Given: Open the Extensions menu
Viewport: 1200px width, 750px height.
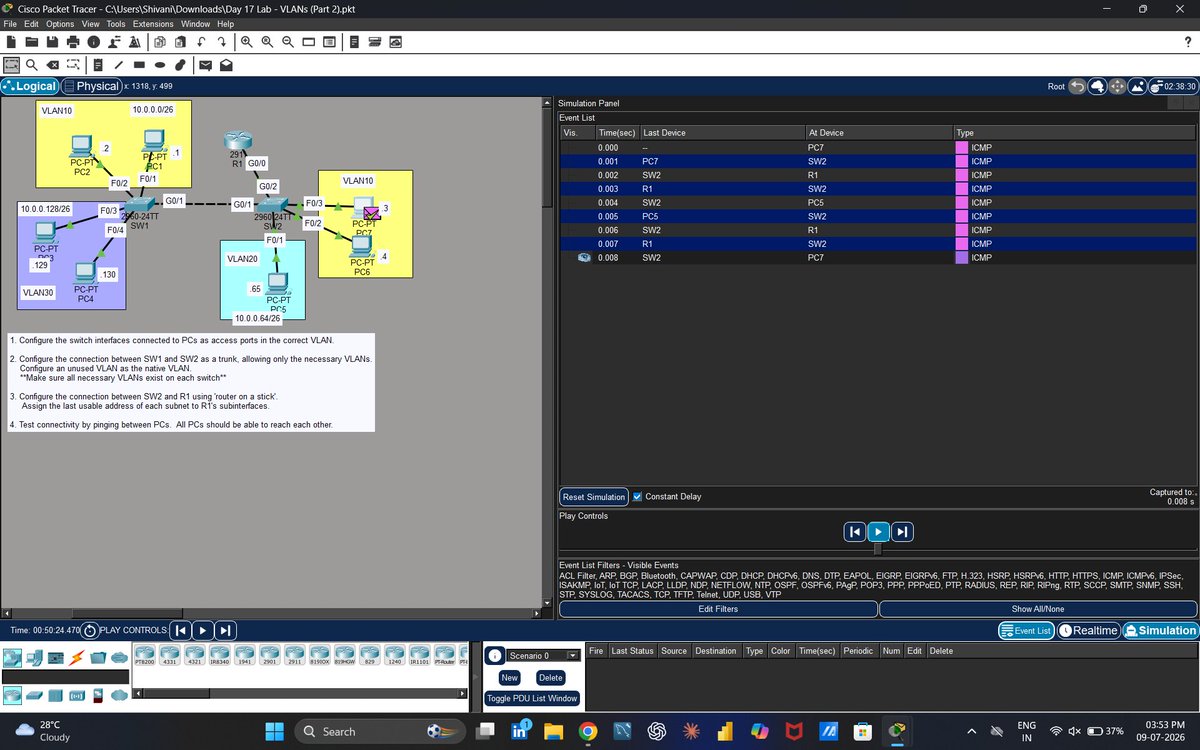Looking at the screenshot, I should (153, 24).
